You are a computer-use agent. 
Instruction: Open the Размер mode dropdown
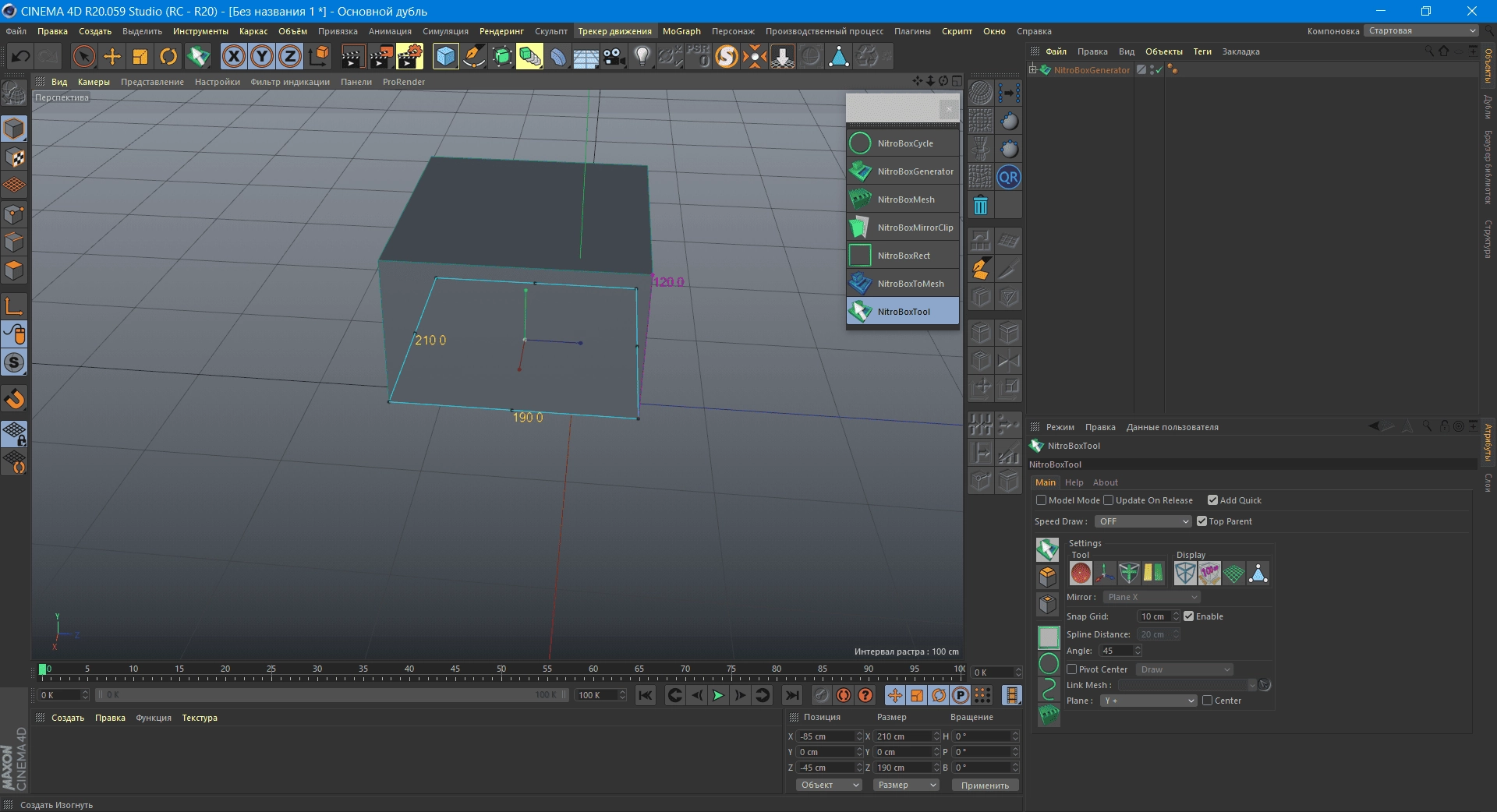[906, 786]
